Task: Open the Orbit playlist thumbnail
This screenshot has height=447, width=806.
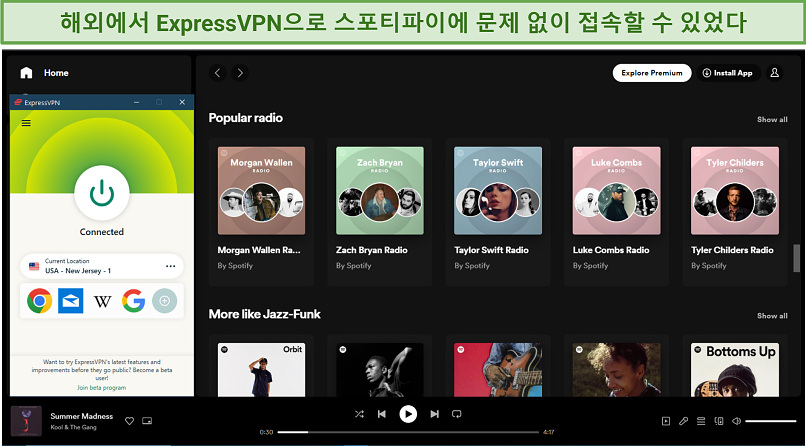Action: click(261, 370)
